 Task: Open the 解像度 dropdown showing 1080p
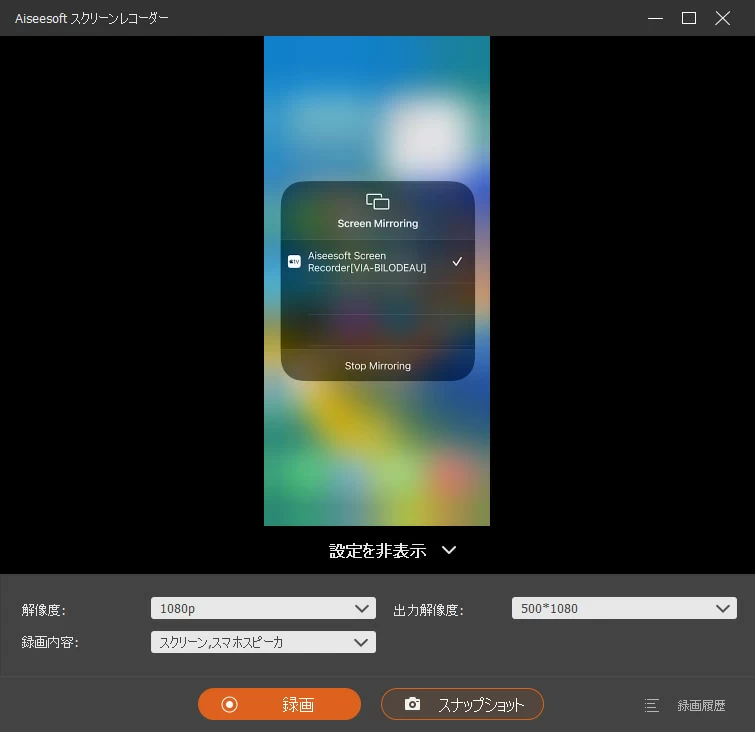click(x=263, y=608)
